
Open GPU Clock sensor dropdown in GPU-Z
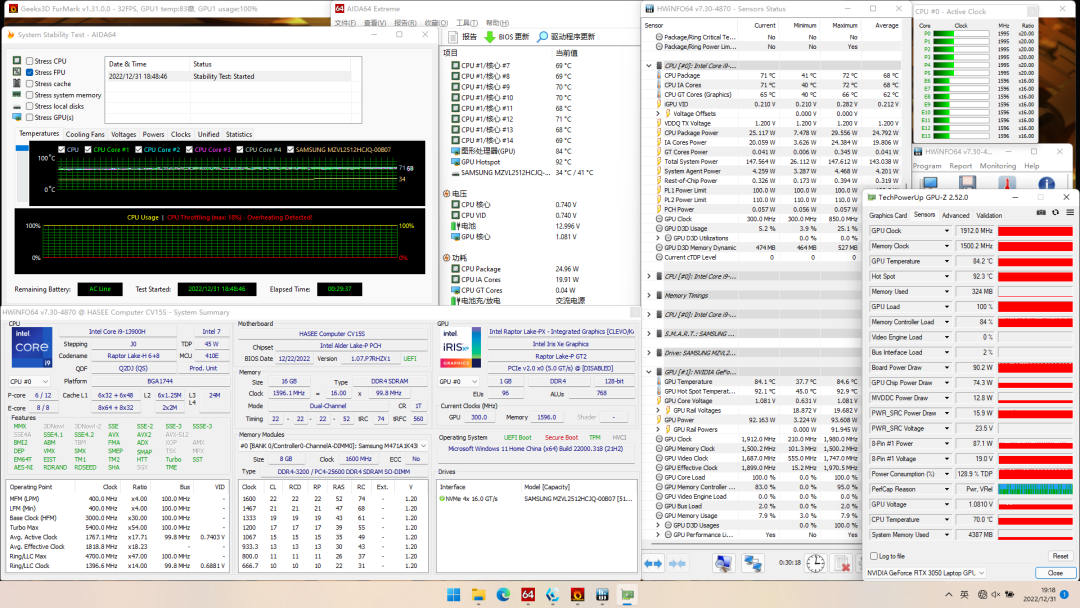coord(946,231)
